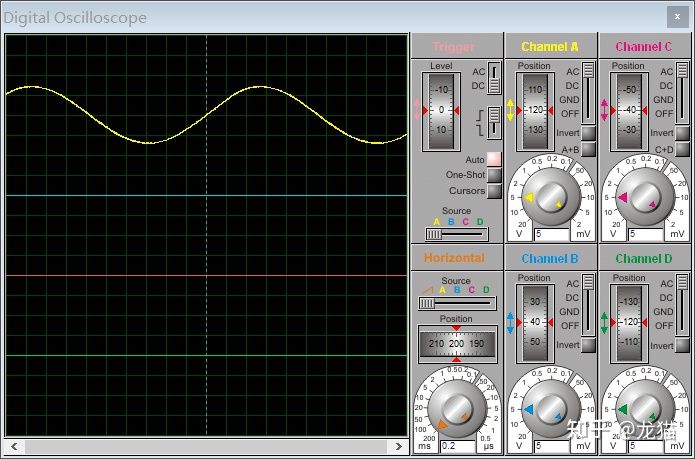Click the horizontal scrollbar track

tap(206, 446)
